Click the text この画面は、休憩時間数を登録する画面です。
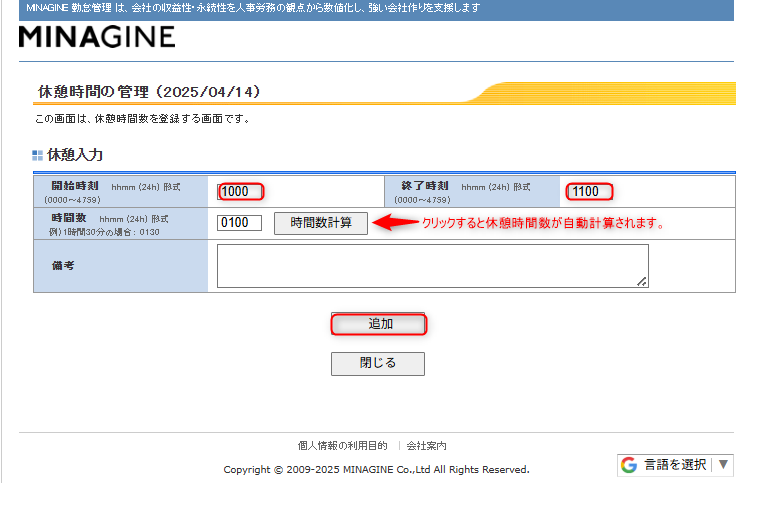This screenshot has width=781, height=512. click(143, 119)
